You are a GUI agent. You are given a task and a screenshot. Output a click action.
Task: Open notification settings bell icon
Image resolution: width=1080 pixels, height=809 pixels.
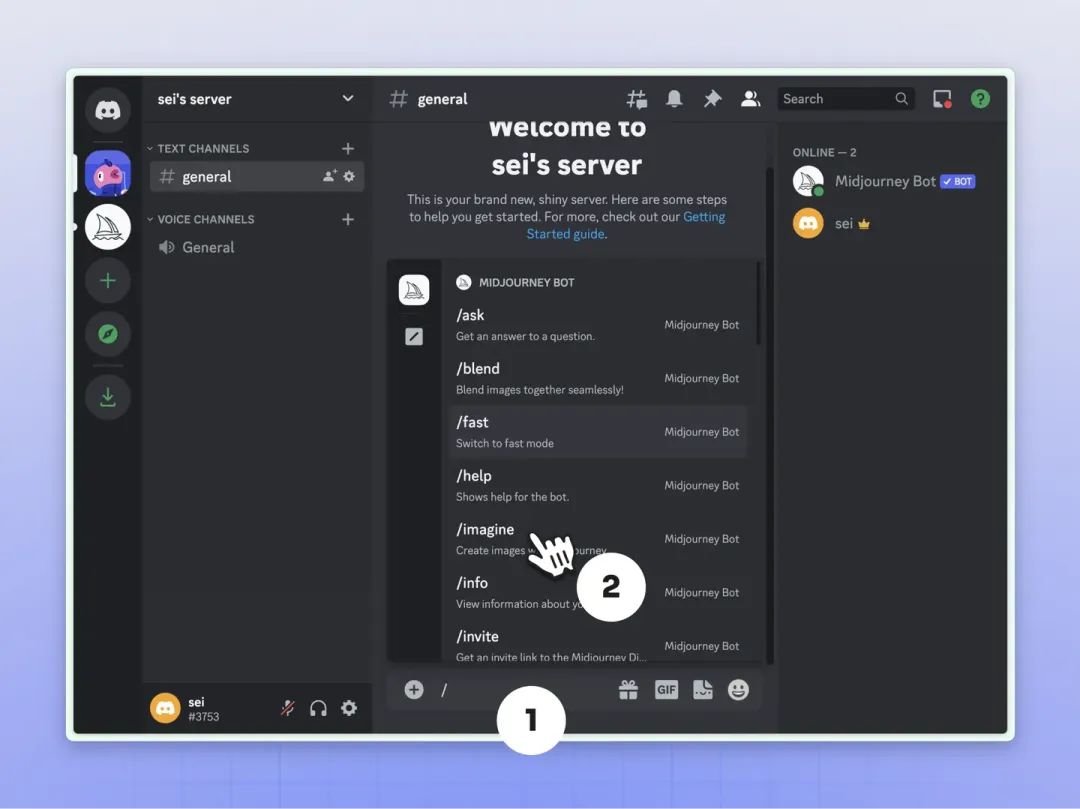[x=674, y=99]
